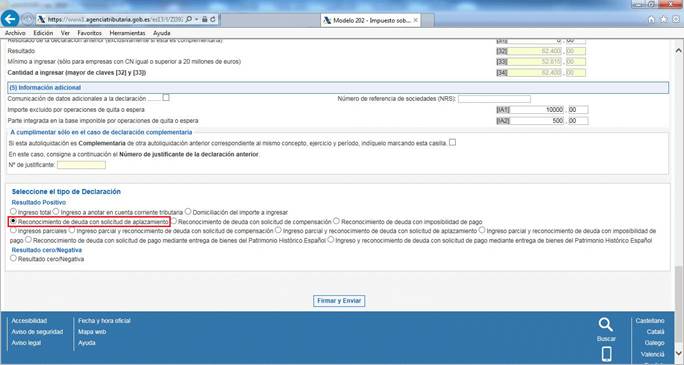The image size is (684, 365).
Task: Click the mobile phone icon in footer
Action: [606, 354]
